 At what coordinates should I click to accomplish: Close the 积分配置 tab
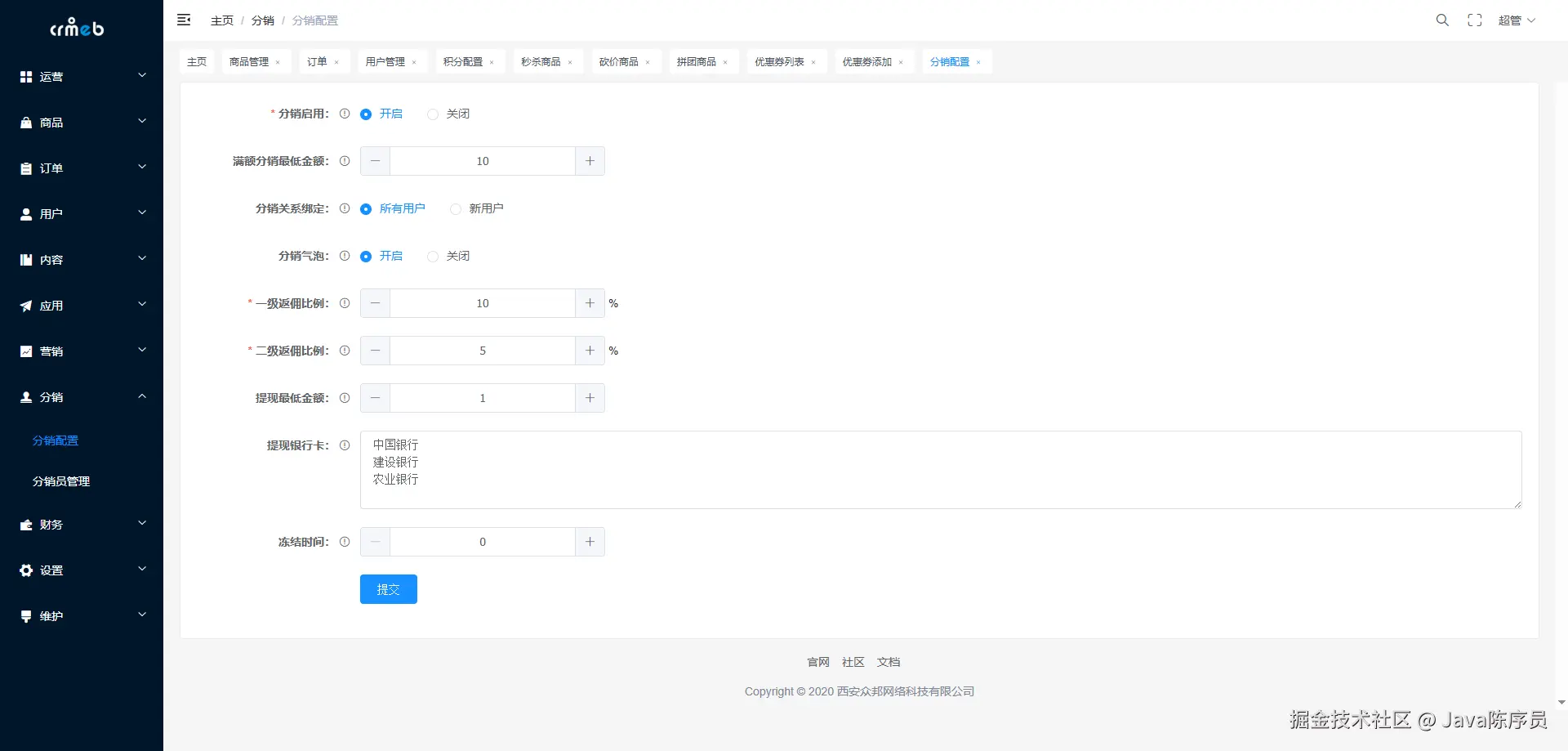[492, 62]
